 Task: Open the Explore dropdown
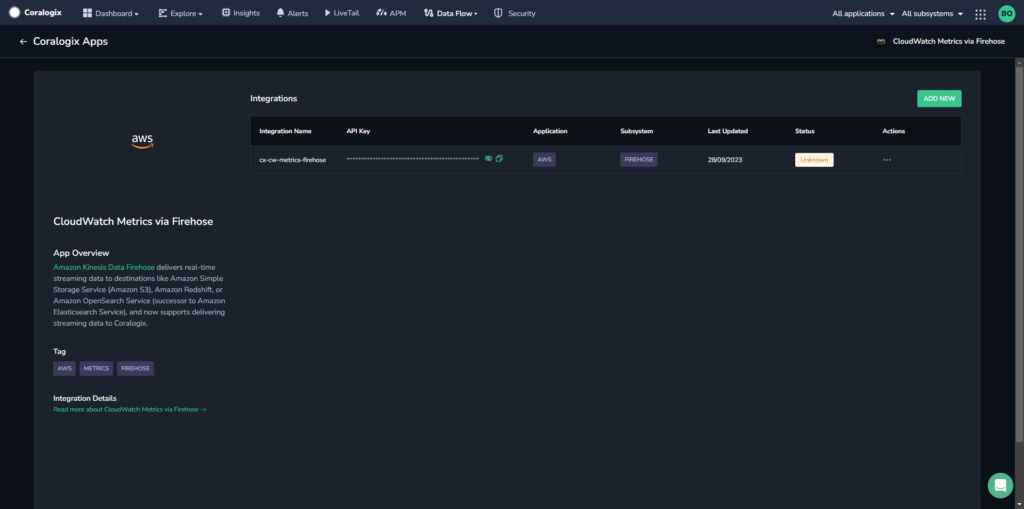pyautogui.click(x=180, y=13)
